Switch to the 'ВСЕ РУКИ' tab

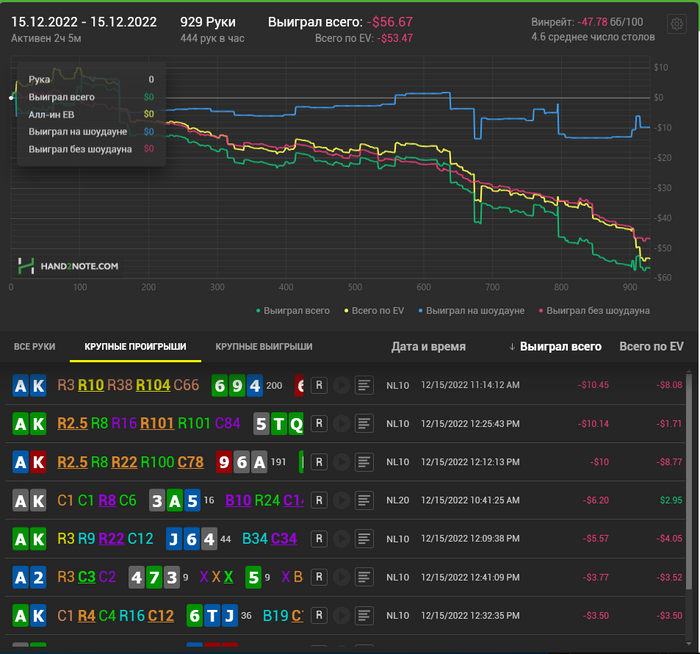click(x=35, y=347)
